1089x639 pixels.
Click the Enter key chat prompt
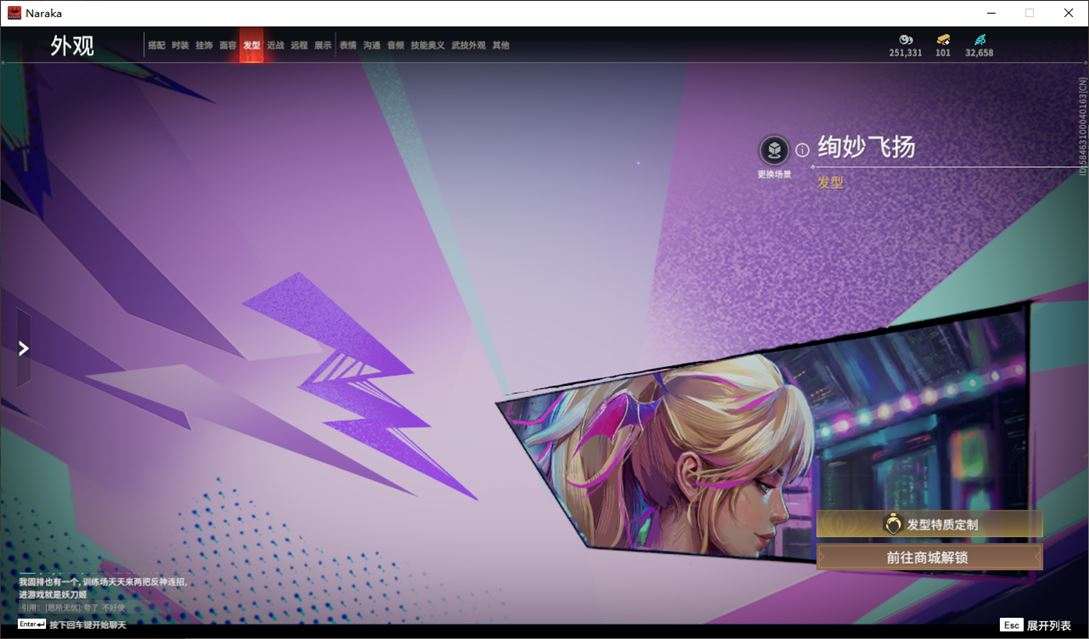click(32, 624)
